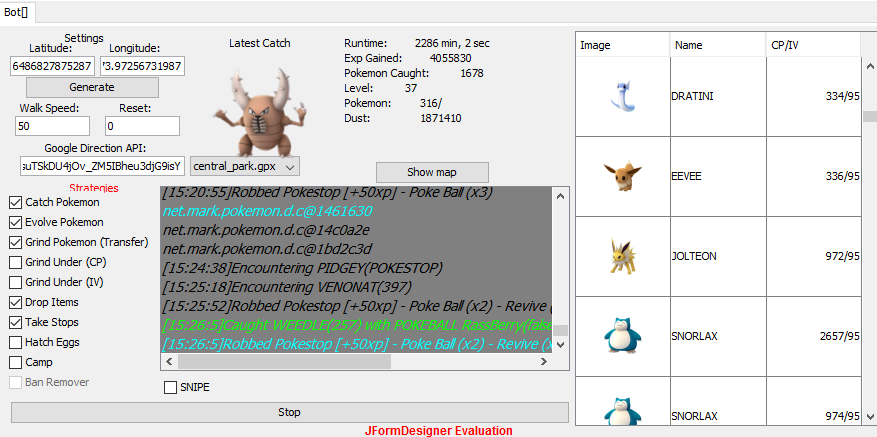Uncheck Grind Pokemon (Transfer)

pos(16,242)
